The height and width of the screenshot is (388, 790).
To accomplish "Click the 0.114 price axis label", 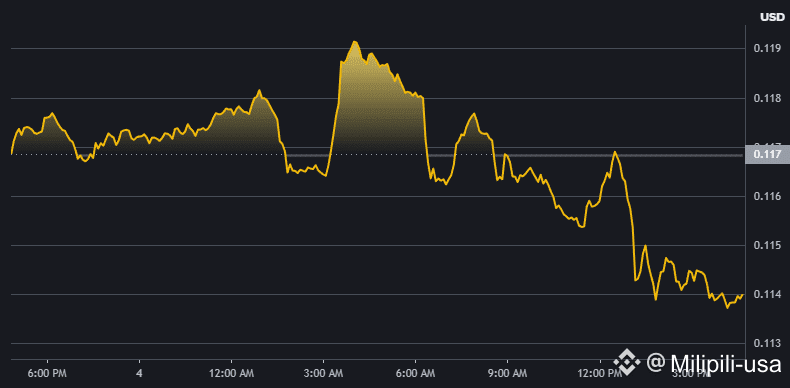I will click(767, 294).
